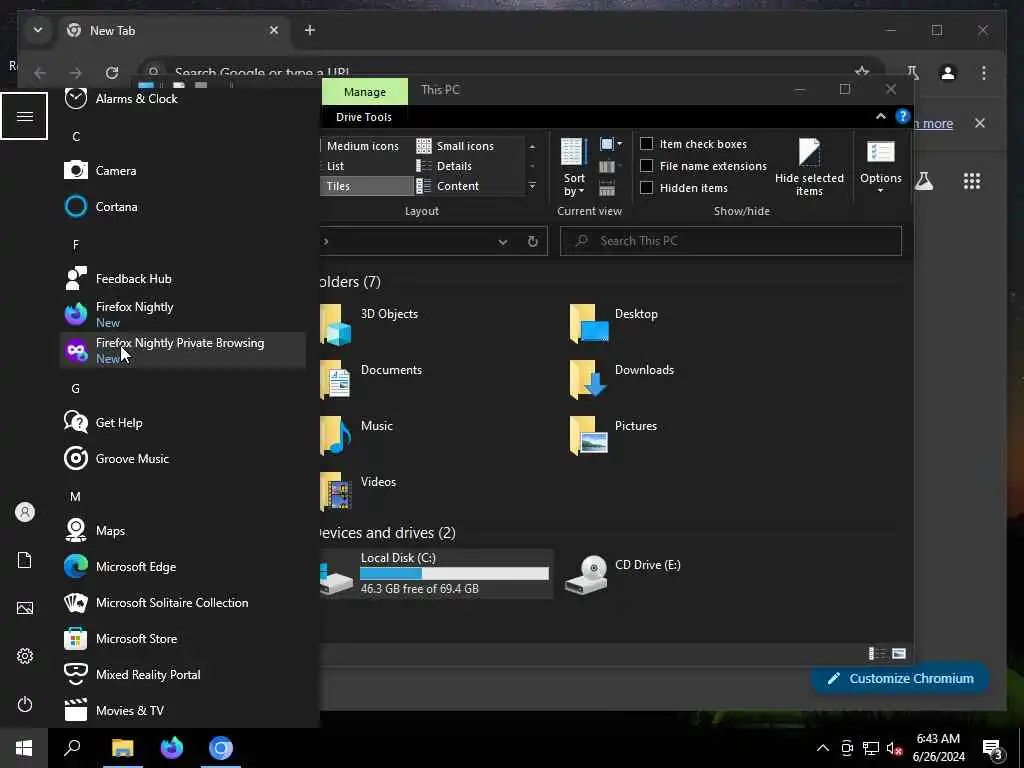Viewport: 1024px width, 768px height.
Task: Expand the layout gallery more arrow
Action: (x=532, y=186)
